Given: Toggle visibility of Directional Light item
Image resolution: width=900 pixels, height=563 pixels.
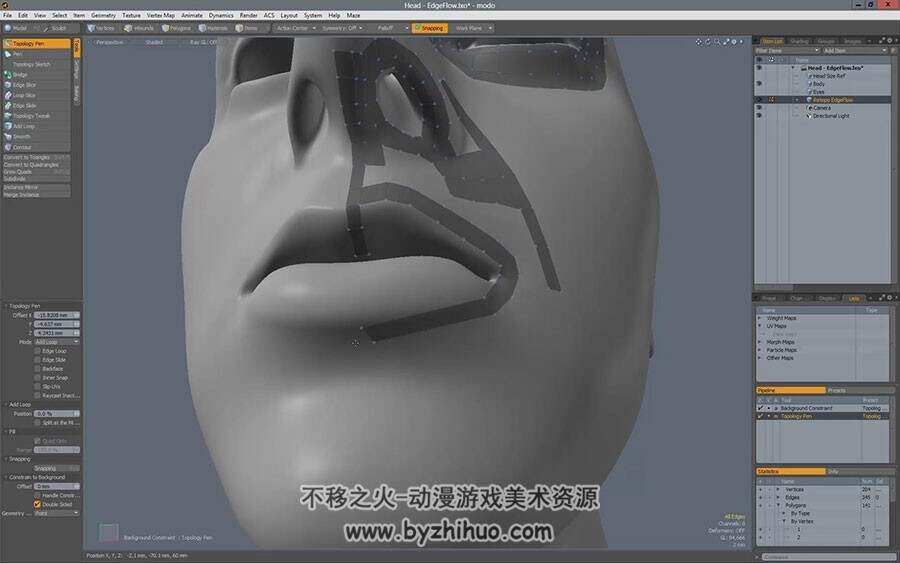Looking at the screenshot, I should click(x=759, y=116).
